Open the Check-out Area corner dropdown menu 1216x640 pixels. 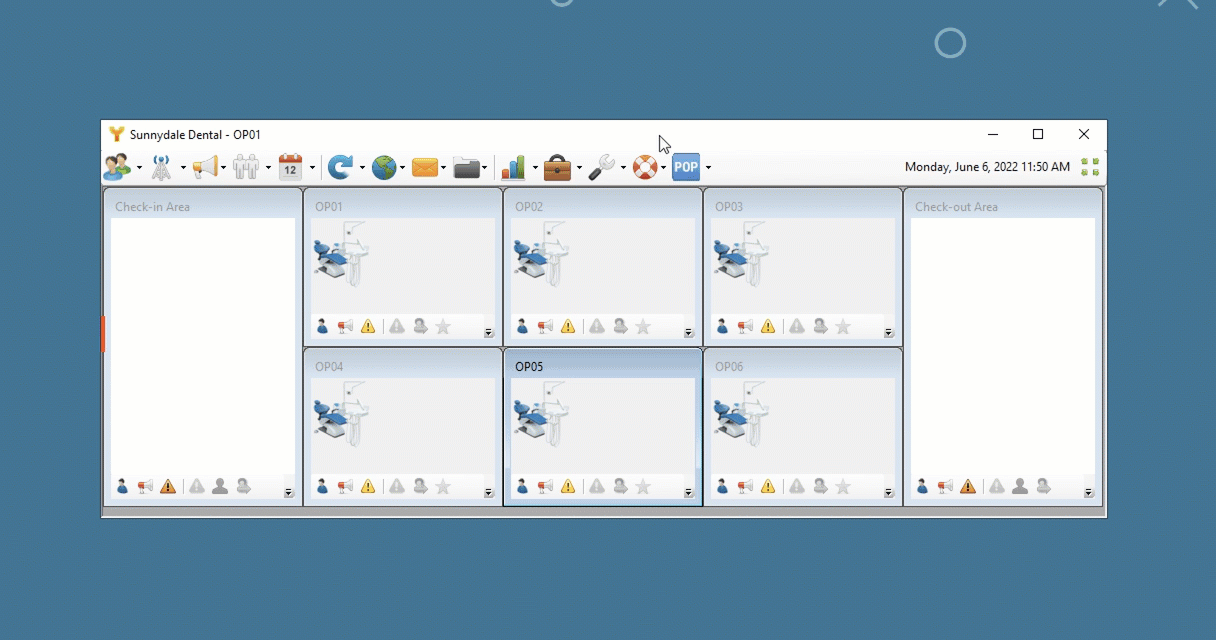[1089, 493]
